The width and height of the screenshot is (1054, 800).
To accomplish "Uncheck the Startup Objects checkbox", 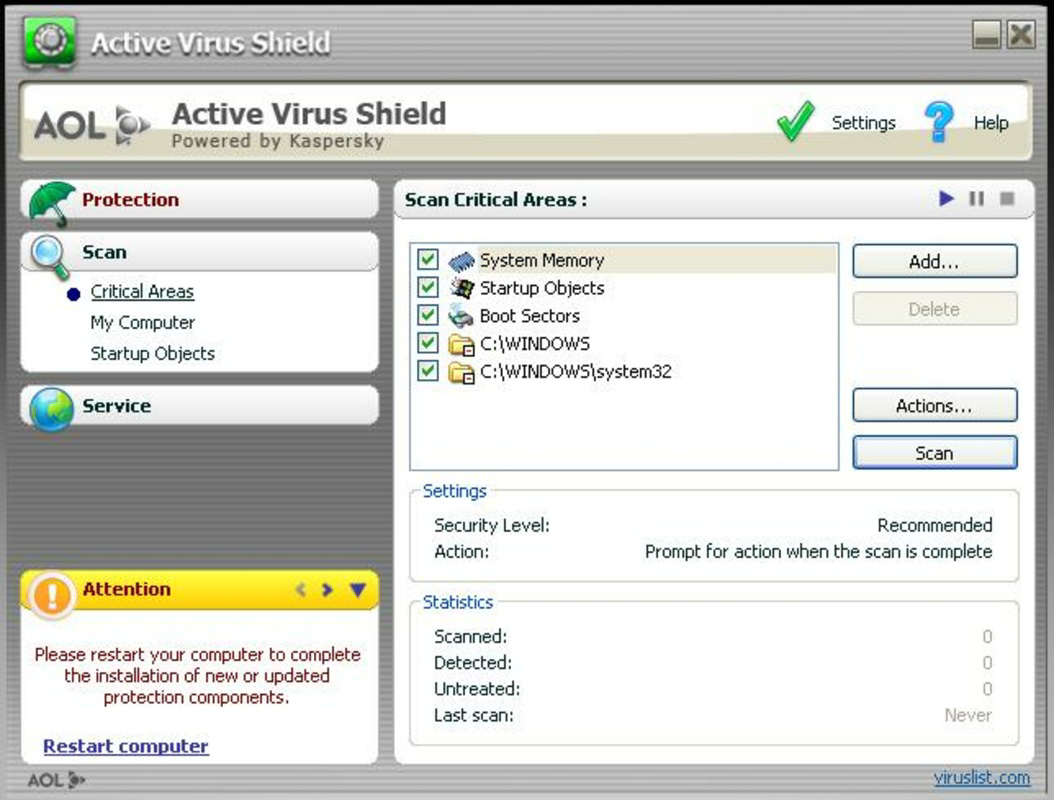I will coord(428,287).
